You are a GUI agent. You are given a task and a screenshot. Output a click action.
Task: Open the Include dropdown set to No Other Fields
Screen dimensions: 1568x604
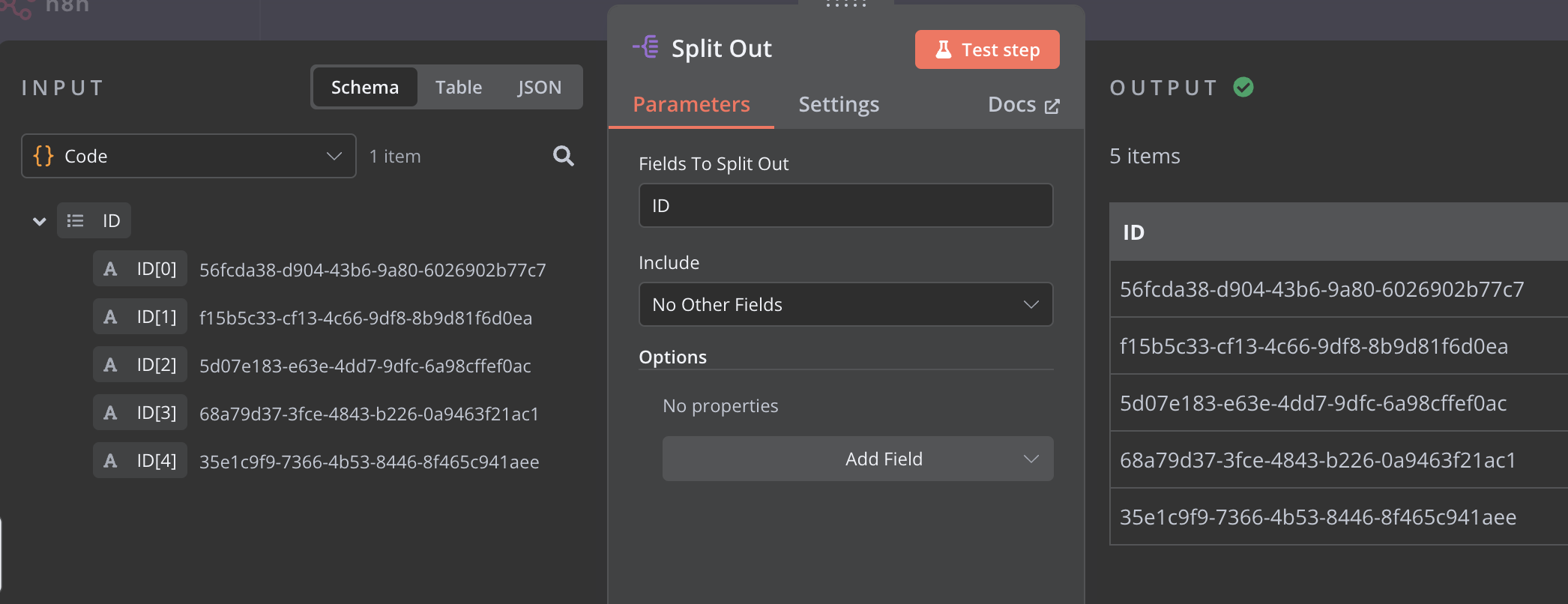coord(845,304)
